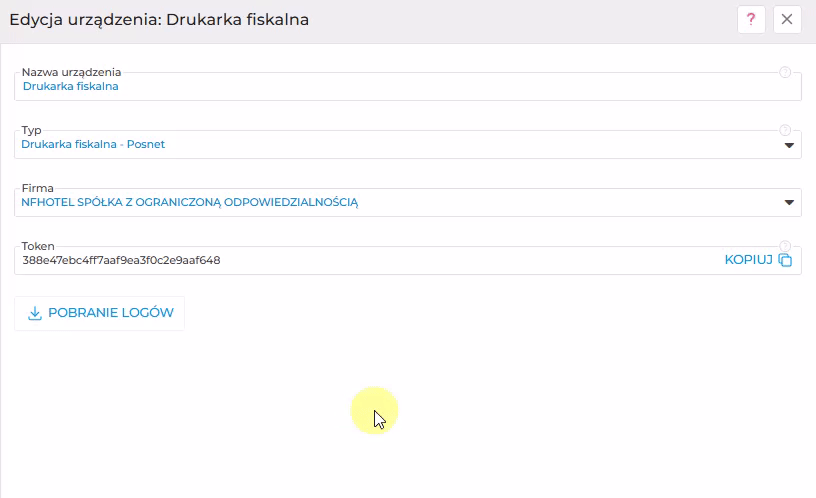Screen dimensions: 816x498
Task: Select the Token value text
Action: click(121, 260)
